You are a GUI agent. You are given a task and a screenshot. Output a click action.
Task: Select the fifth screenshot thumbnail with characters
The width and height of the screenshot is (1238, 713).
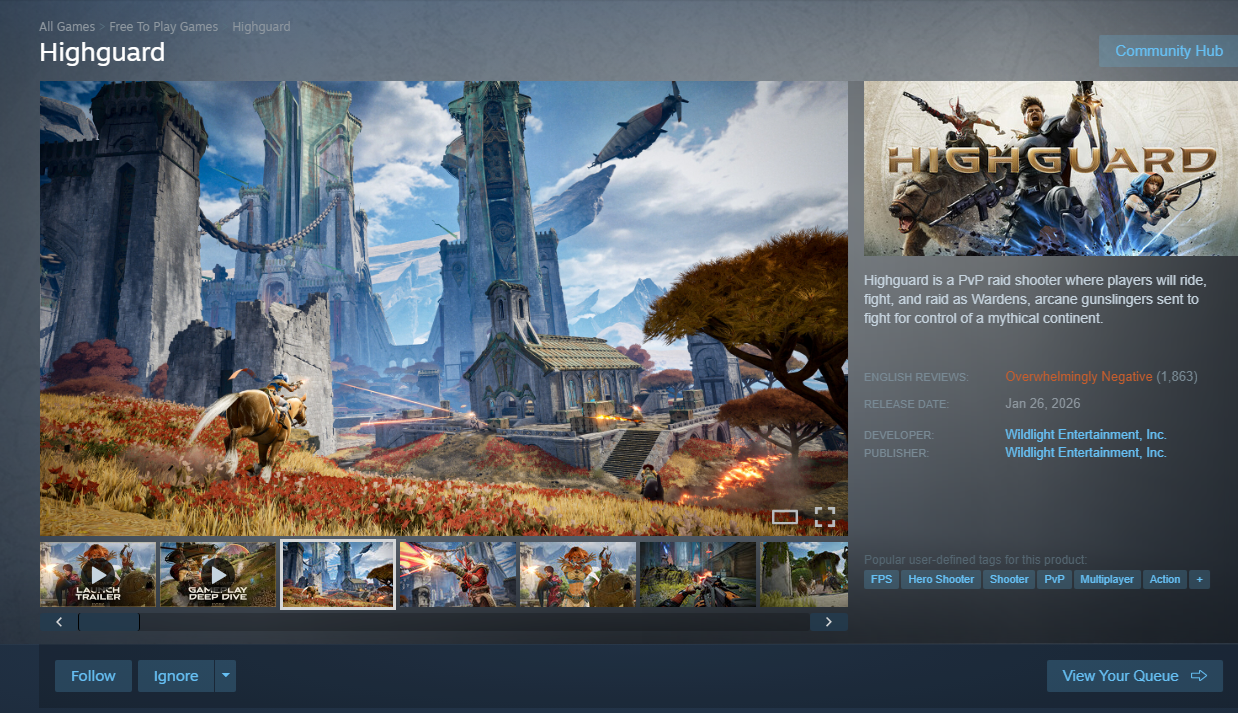578,574
